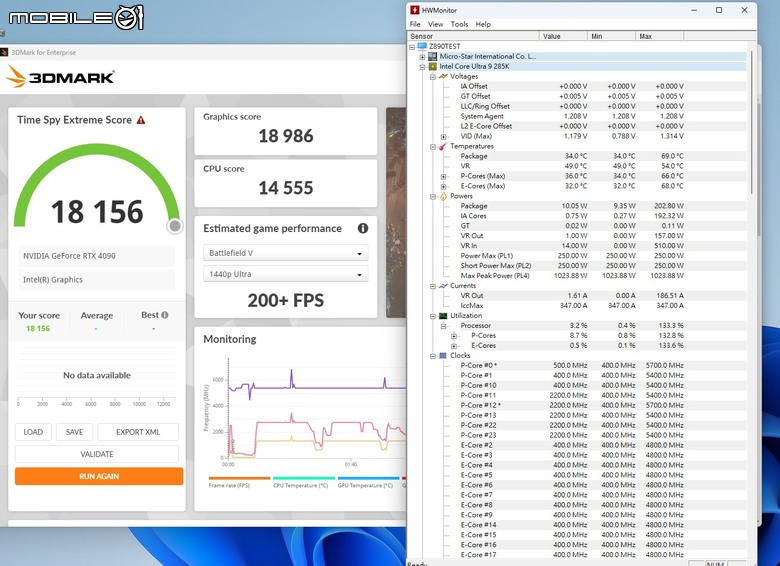Click the Value column header
Screen dimensions: 780x566
coord(563,36)
